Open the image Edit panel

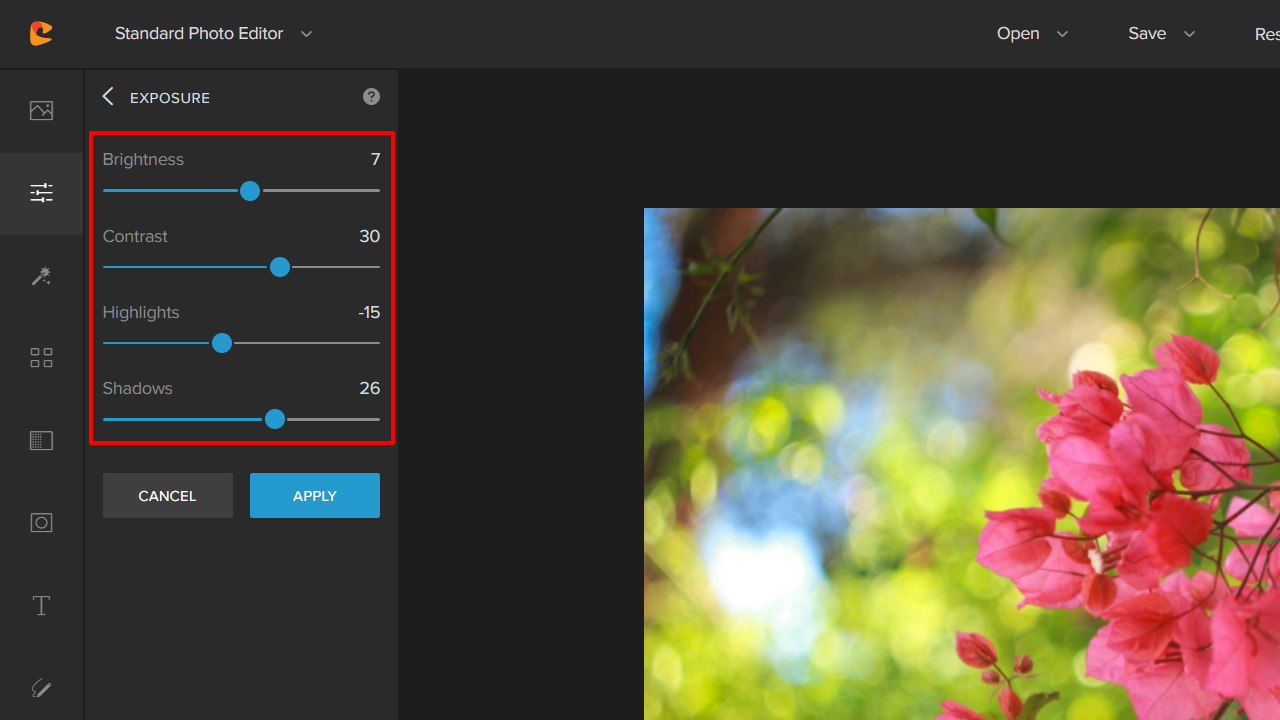41,110
